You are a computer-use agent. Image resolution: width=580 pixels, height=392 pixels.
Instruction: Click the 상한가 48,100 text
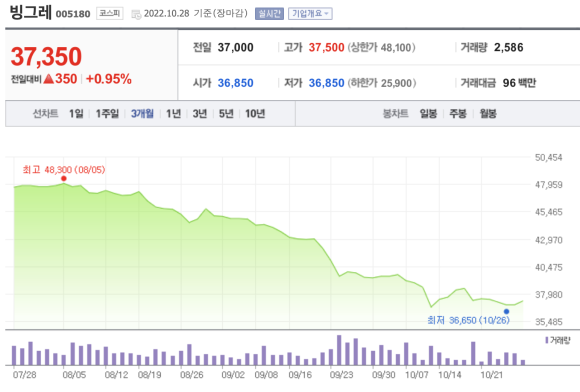[381, 47]
